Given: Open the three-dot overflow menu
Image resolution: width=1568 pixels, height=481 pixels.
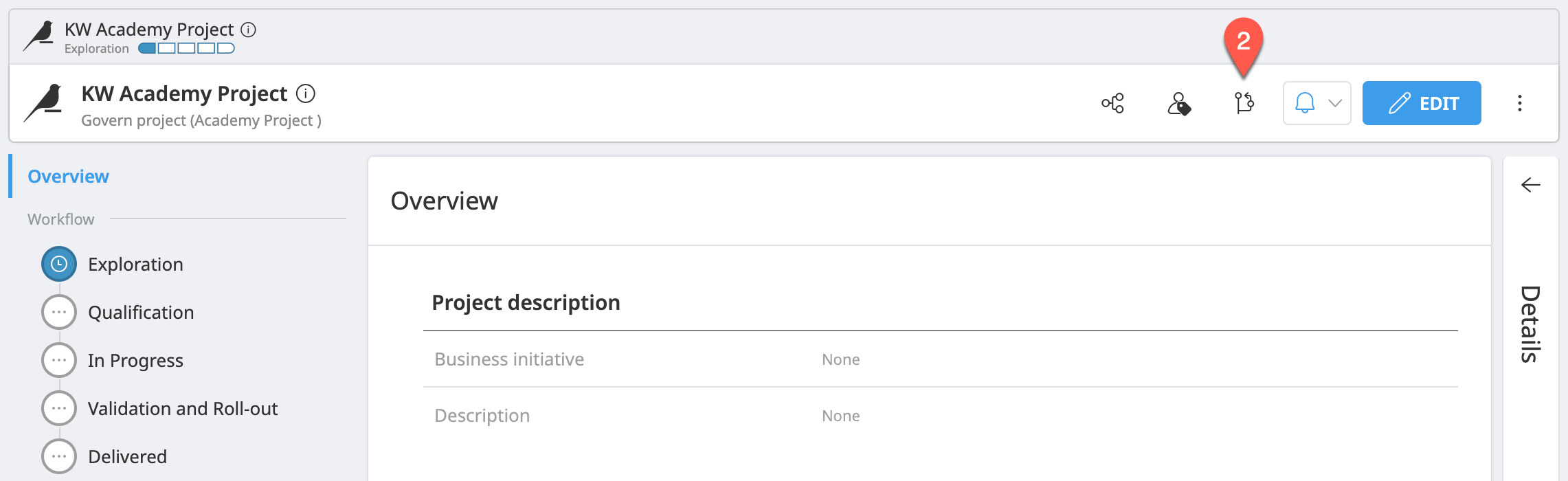Looking at the screenshot, I should coord(1519,103).
